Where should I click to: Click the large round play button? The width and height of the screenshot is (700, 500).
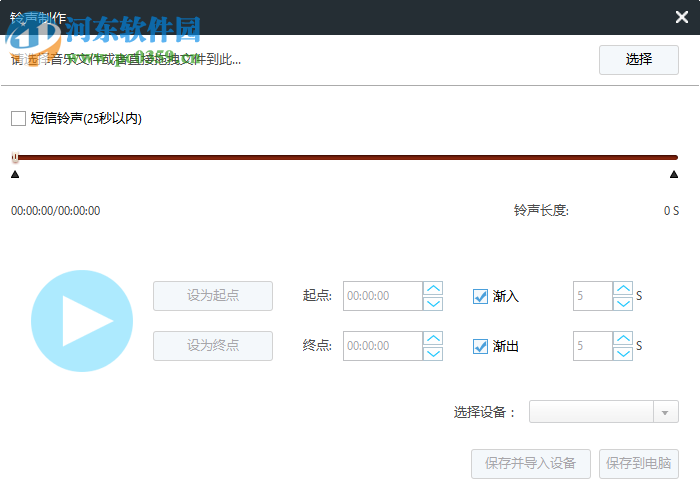click(x=82, y=321)
